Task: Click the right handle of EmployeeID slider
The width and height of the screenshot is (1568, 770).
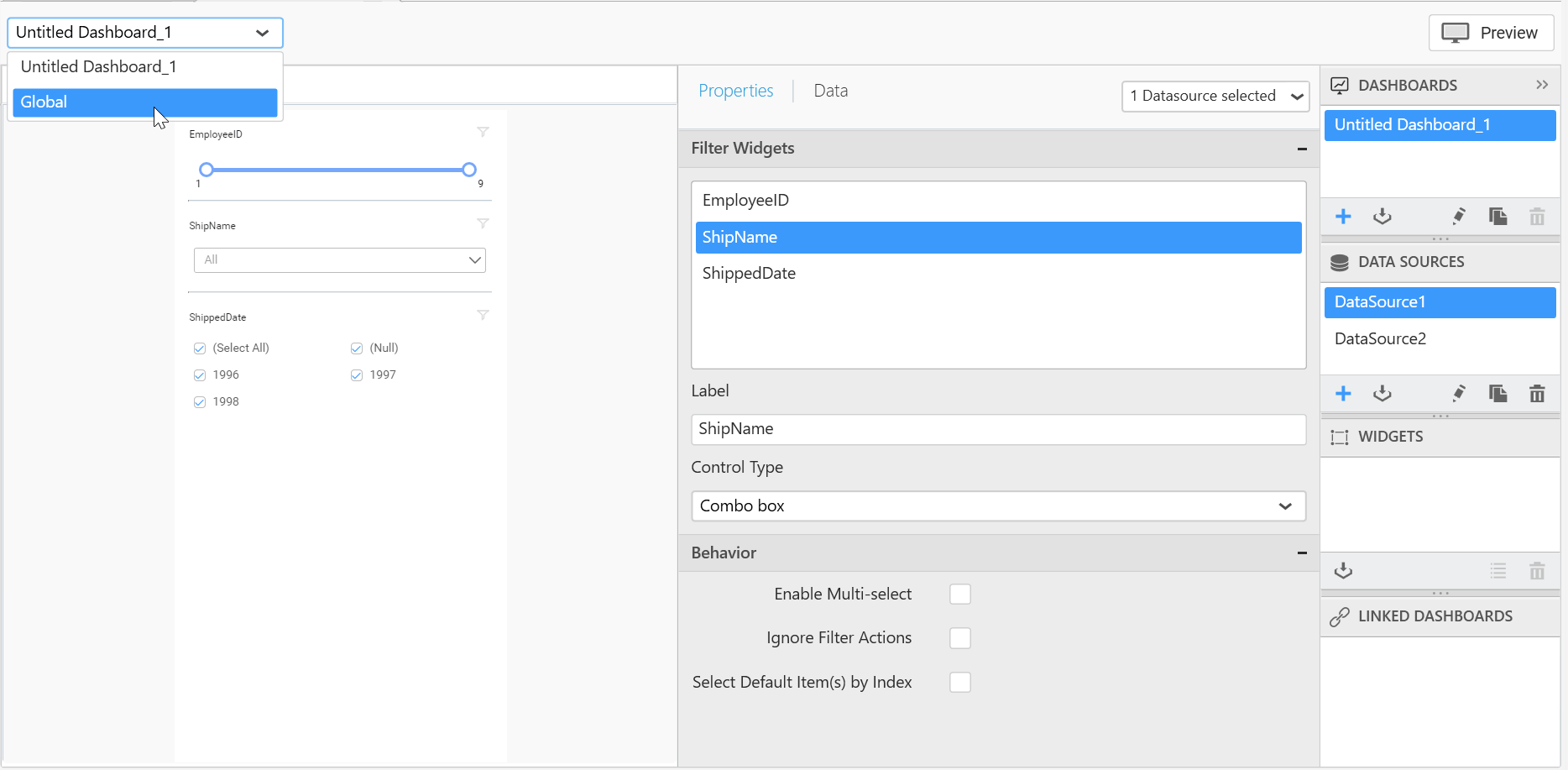Action: click(469, 170)
